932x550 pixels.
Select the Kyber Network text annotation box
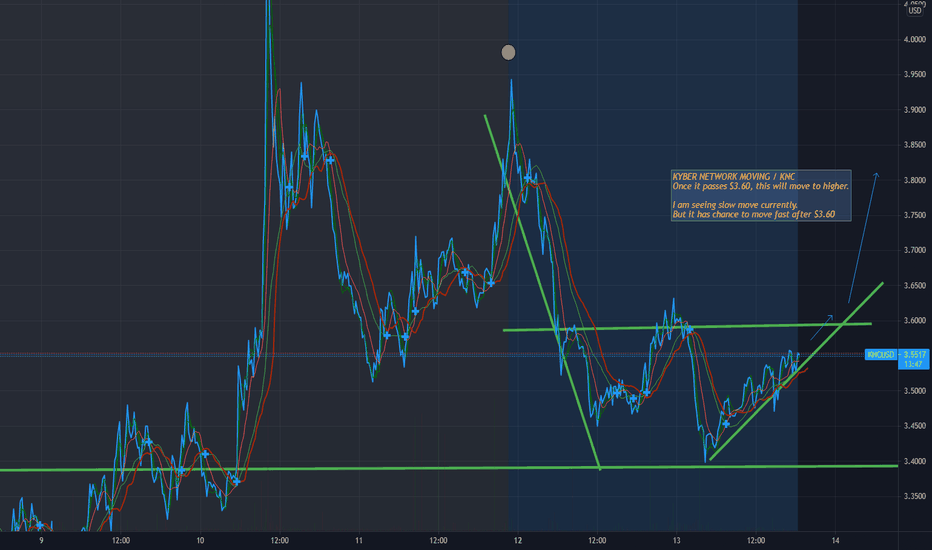pos(761,196)
